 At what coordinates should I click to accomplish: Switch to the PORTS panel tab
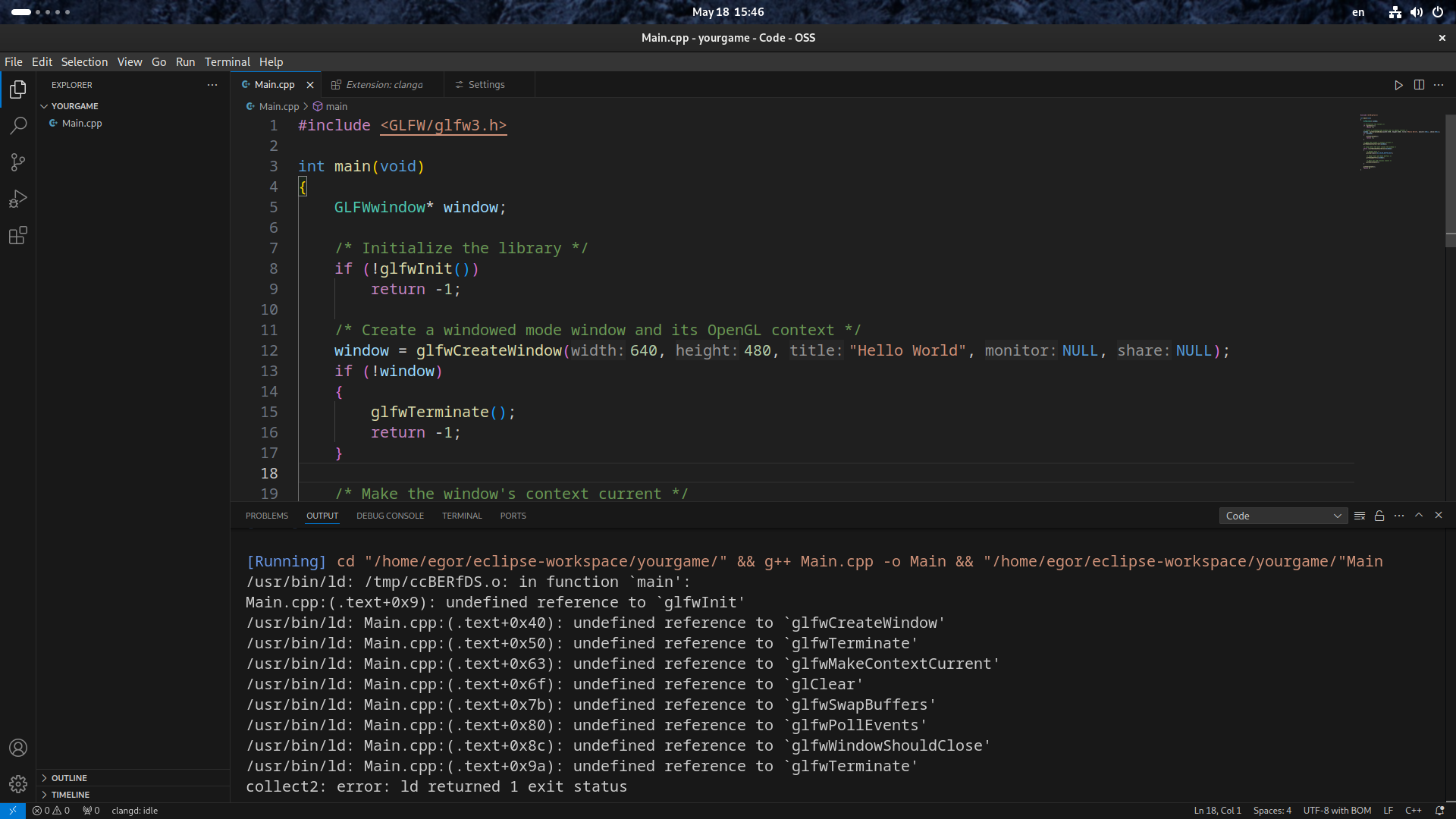[513, 516]
